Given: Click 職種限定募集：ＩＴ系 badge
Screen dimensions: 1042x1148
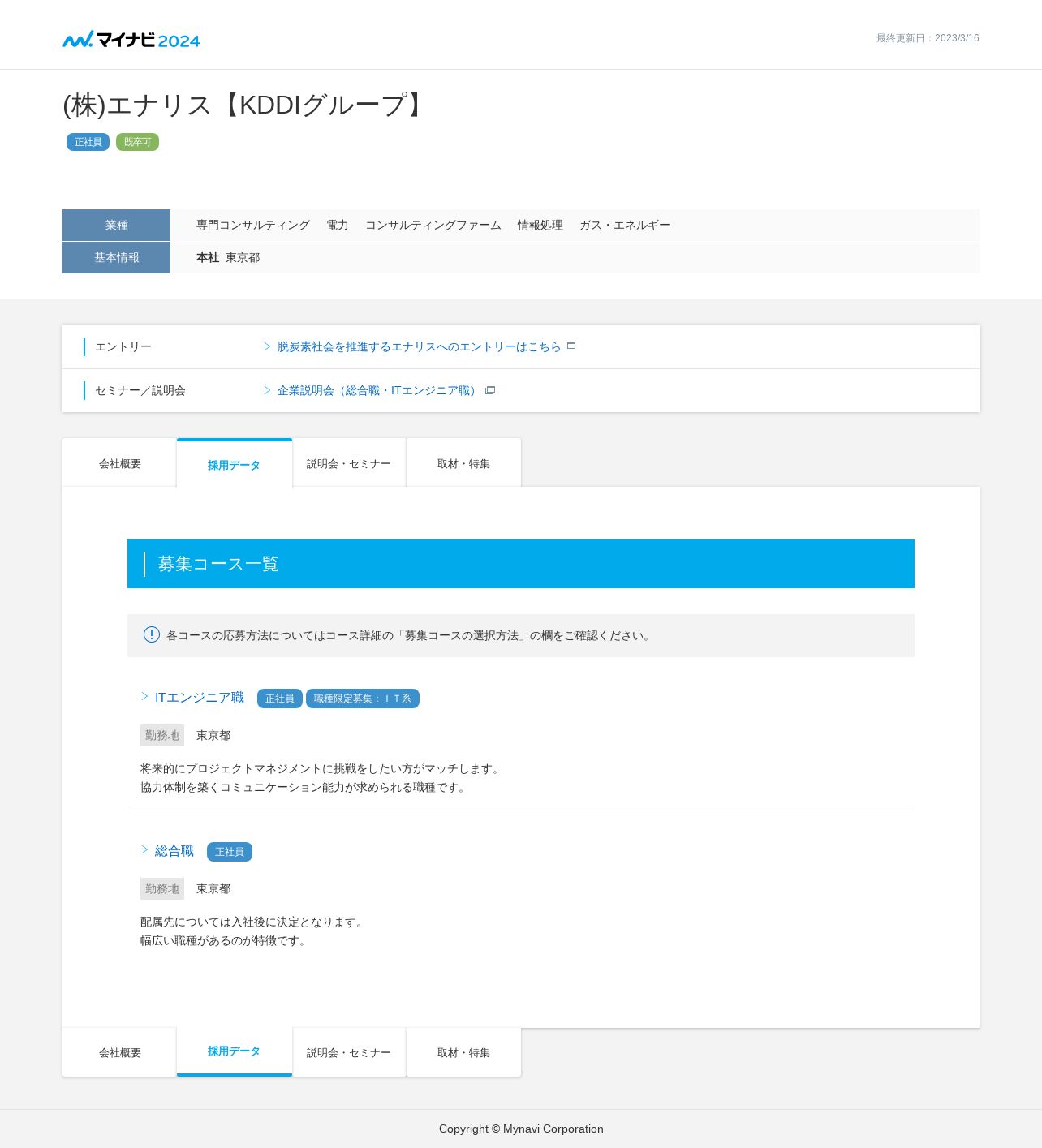Looking at the screenshot, I should pos(363,699).
